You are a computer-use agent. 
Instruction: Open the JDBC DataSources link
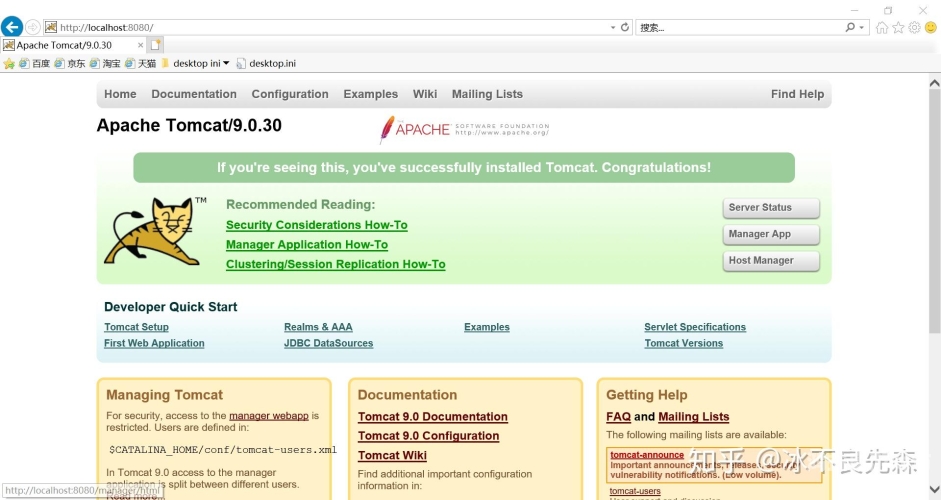click(328, 343)
